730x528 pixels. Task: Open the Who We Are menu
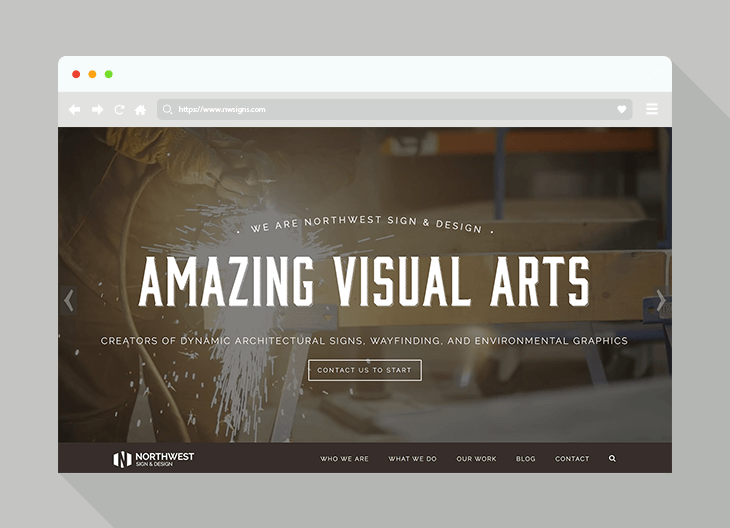344,459
